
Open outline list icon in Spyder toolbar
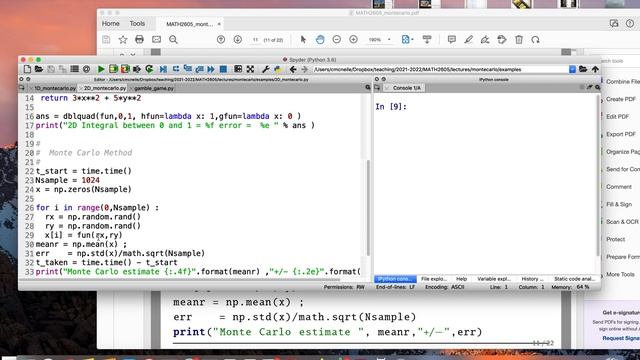pyautogui.click(x=74, y=69)
